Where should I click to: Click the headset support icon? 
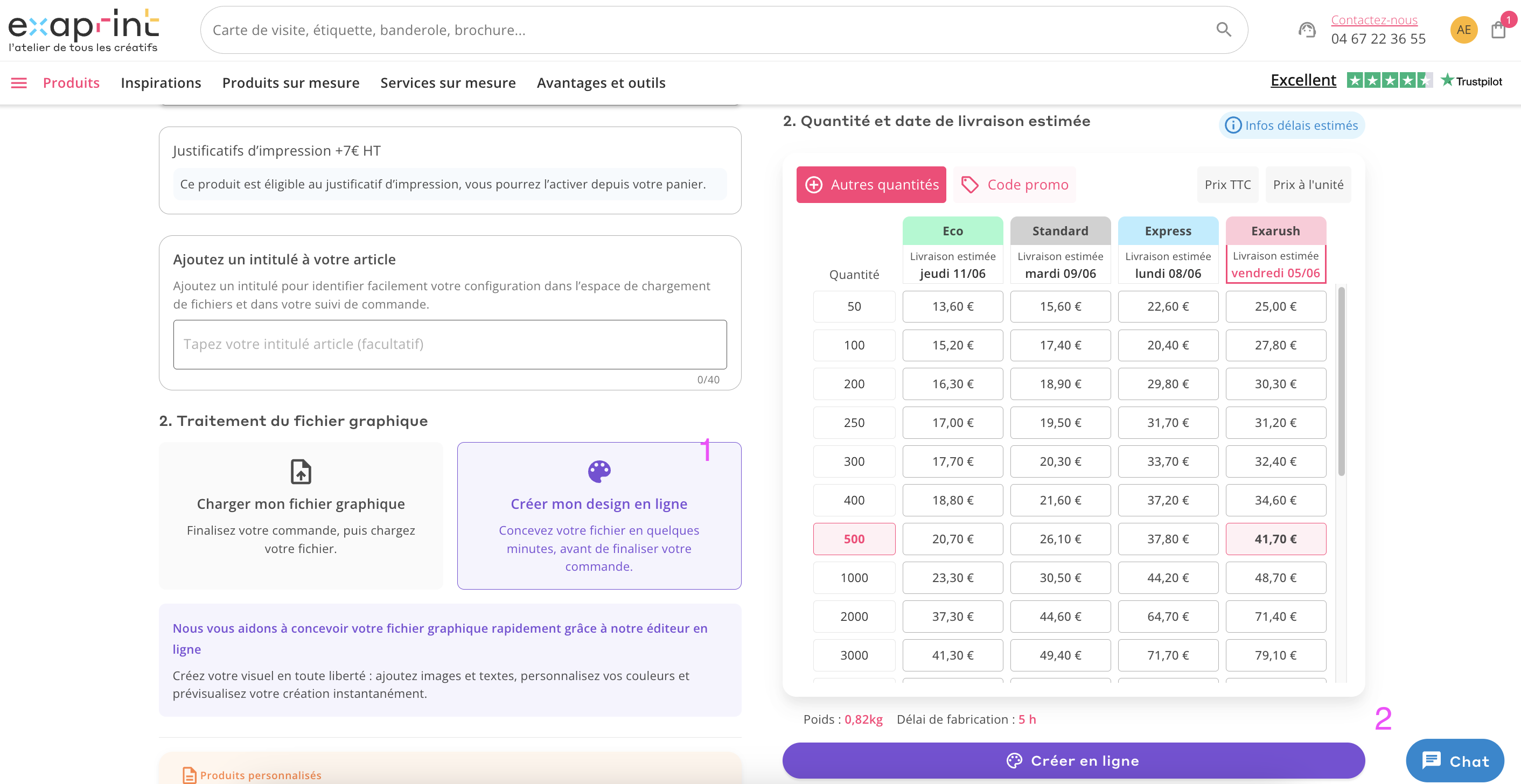(1307, 30)
